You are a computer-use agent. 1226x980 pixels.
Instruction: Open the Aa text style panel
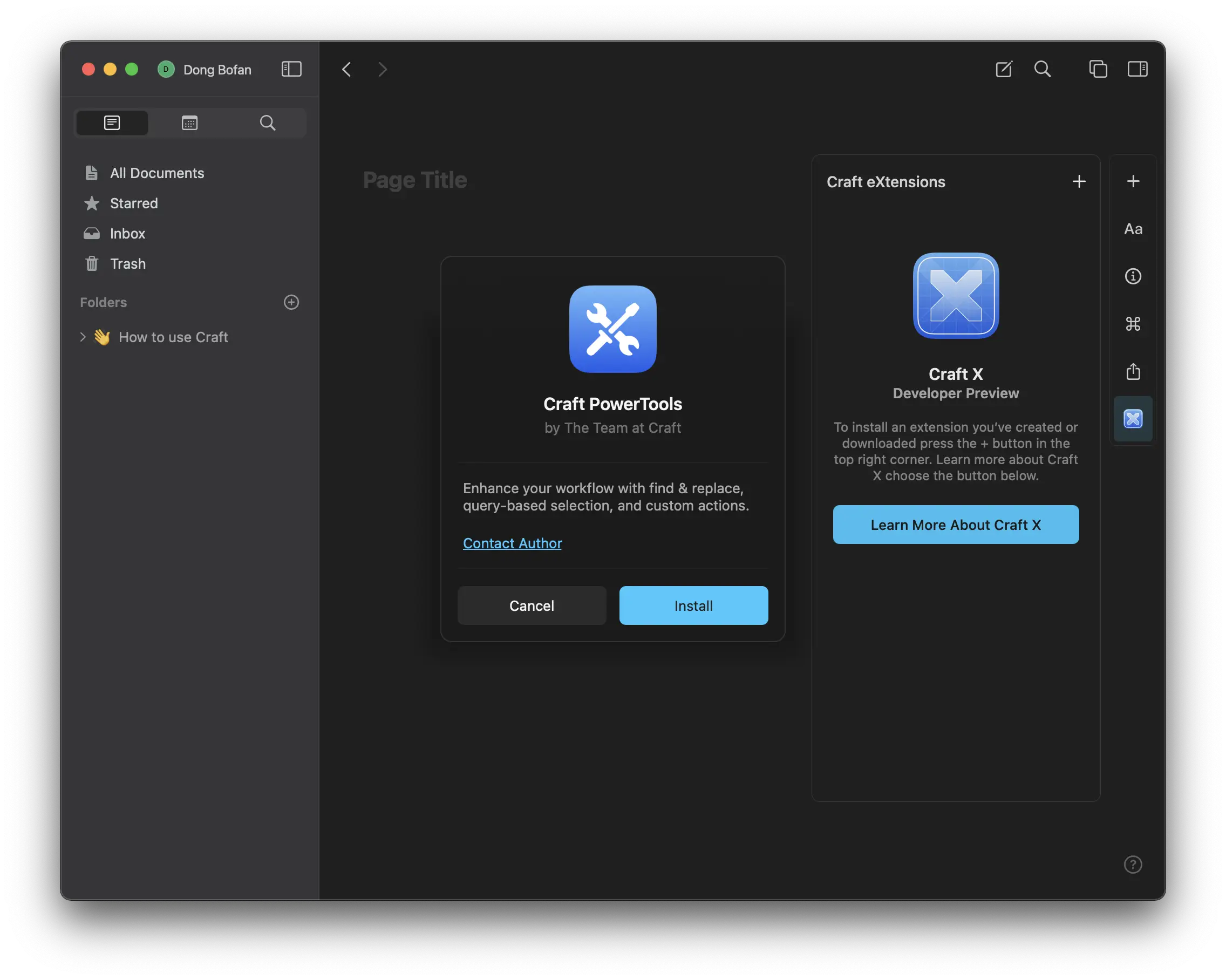coord(1133,229)
